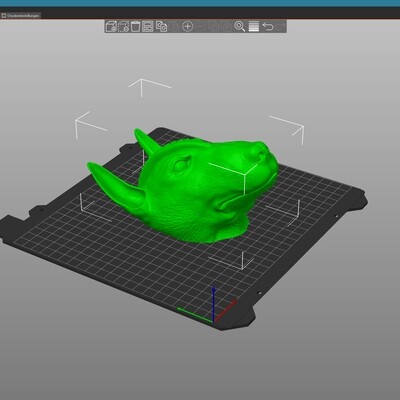Viewport: 400px width, 400px height.
Task: Click the Undo arrow icon
Action: point(268,26)
